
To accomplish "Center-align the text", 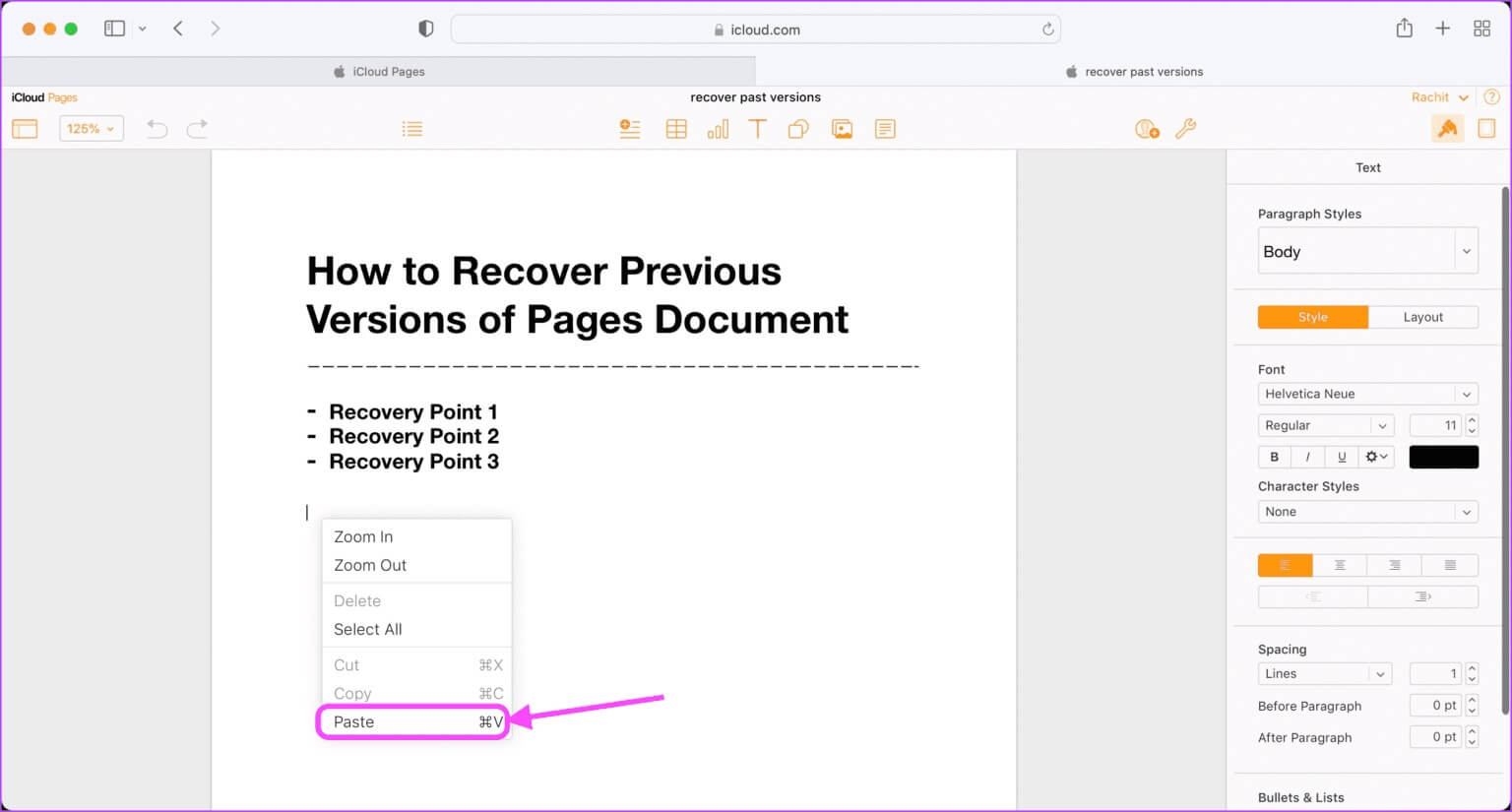I will tap(1340, 565).
